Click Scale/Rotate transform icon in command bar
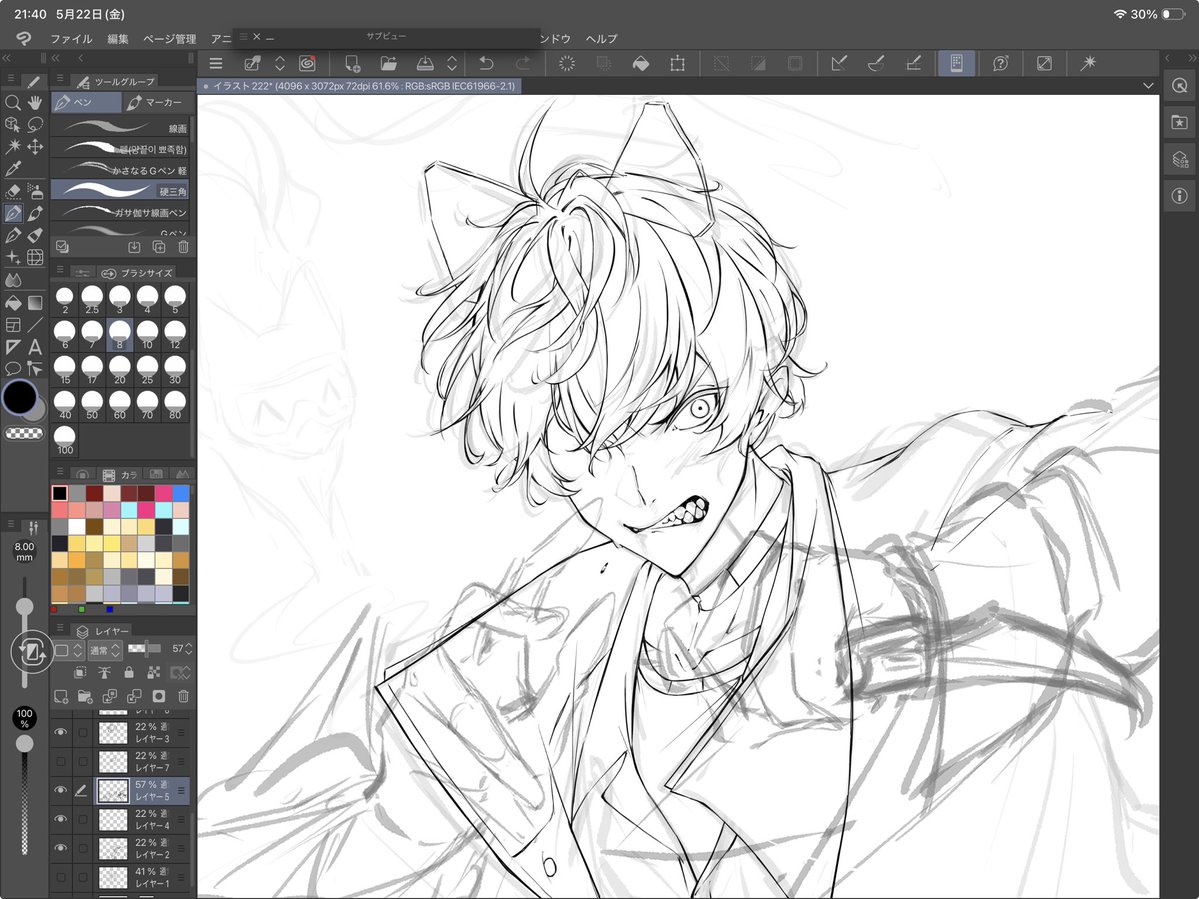Image resolution: width=1199 pixels, height=899 pixels. point(677,63)
